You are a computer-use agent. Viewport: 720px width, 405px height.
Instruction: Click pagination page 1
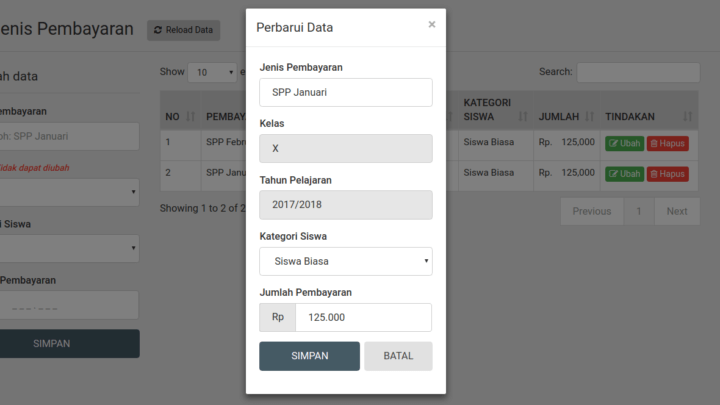639,211
